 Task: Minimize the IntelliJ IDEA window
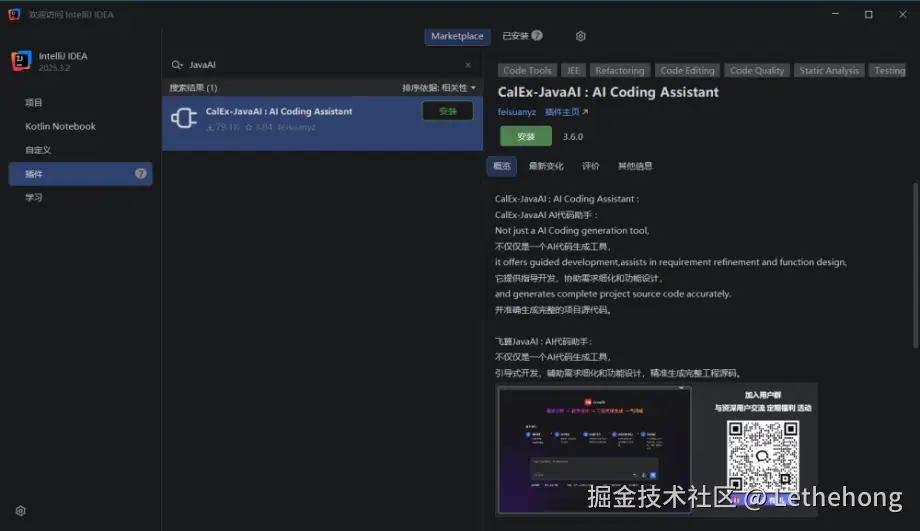pos(835,14)
